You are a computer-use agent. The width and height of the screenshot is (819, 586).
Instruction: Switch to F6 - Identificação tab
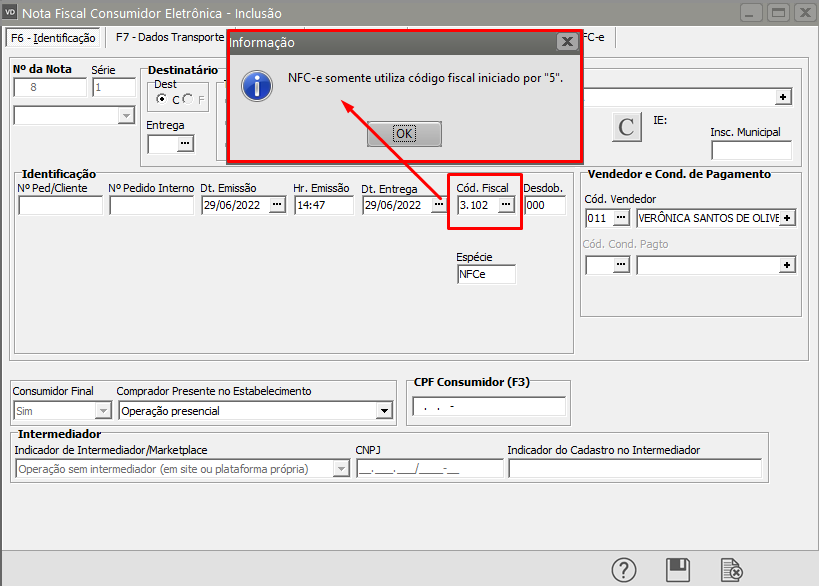click(x=53, y=38)
